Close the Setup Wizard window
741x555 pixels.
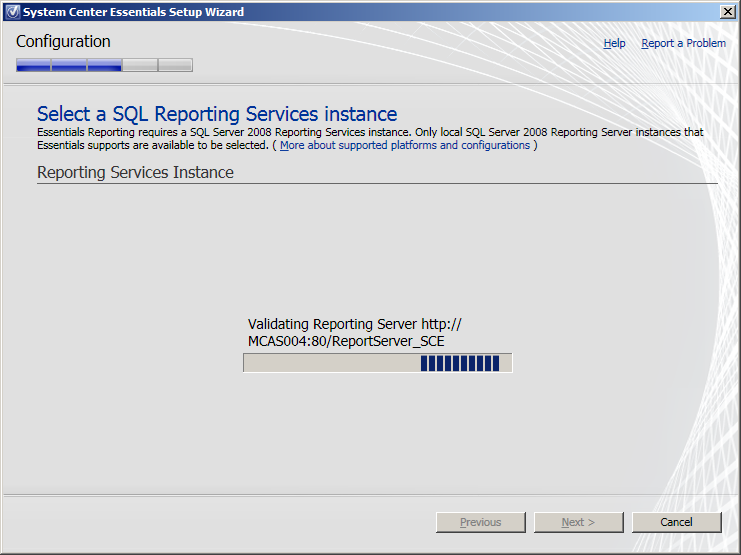pyautogui.click(x=727, y=12)
